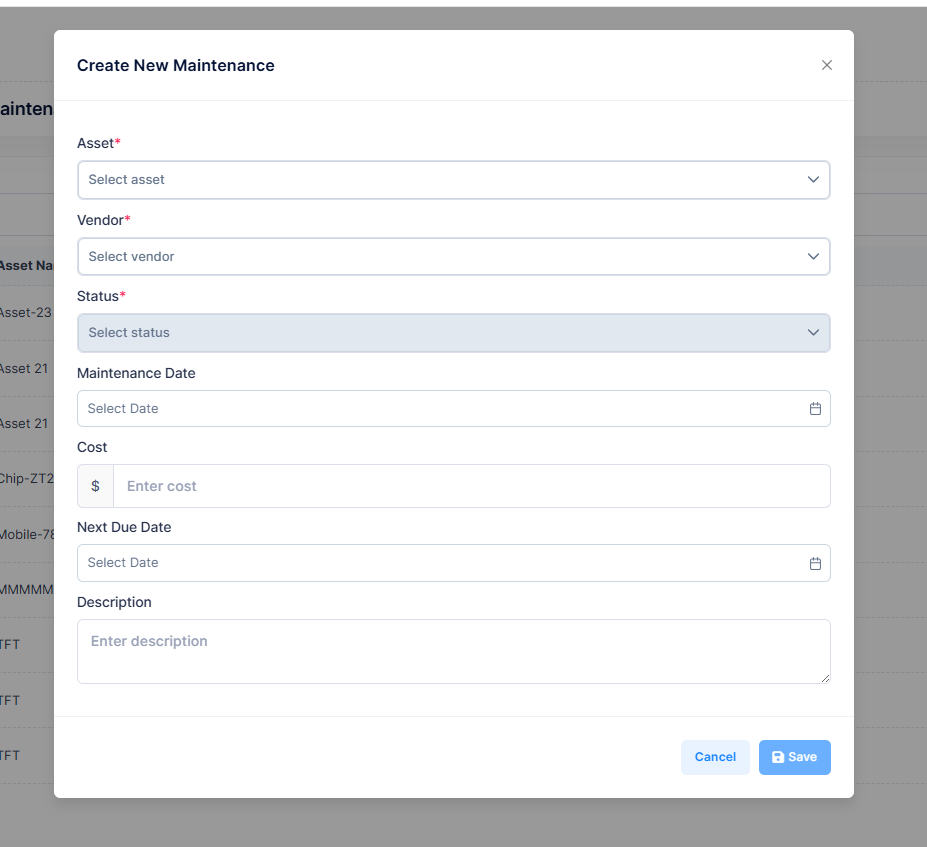The height and width of the screenshot is (847, 927).
Task: Click Asset-23 row in background table
Action: [x=25, y=313]
